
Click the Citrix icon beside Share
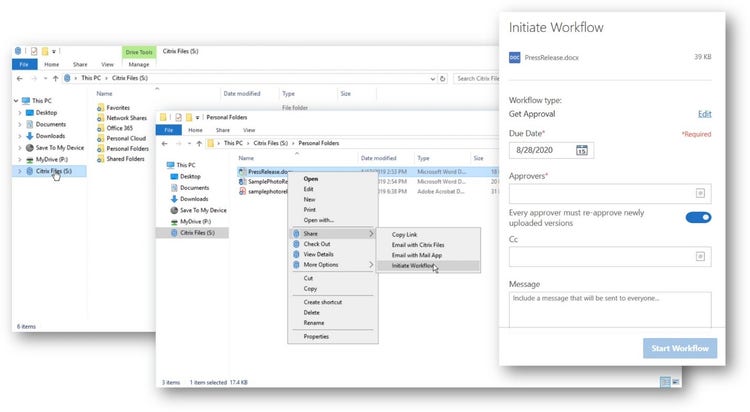pos(296,234)
